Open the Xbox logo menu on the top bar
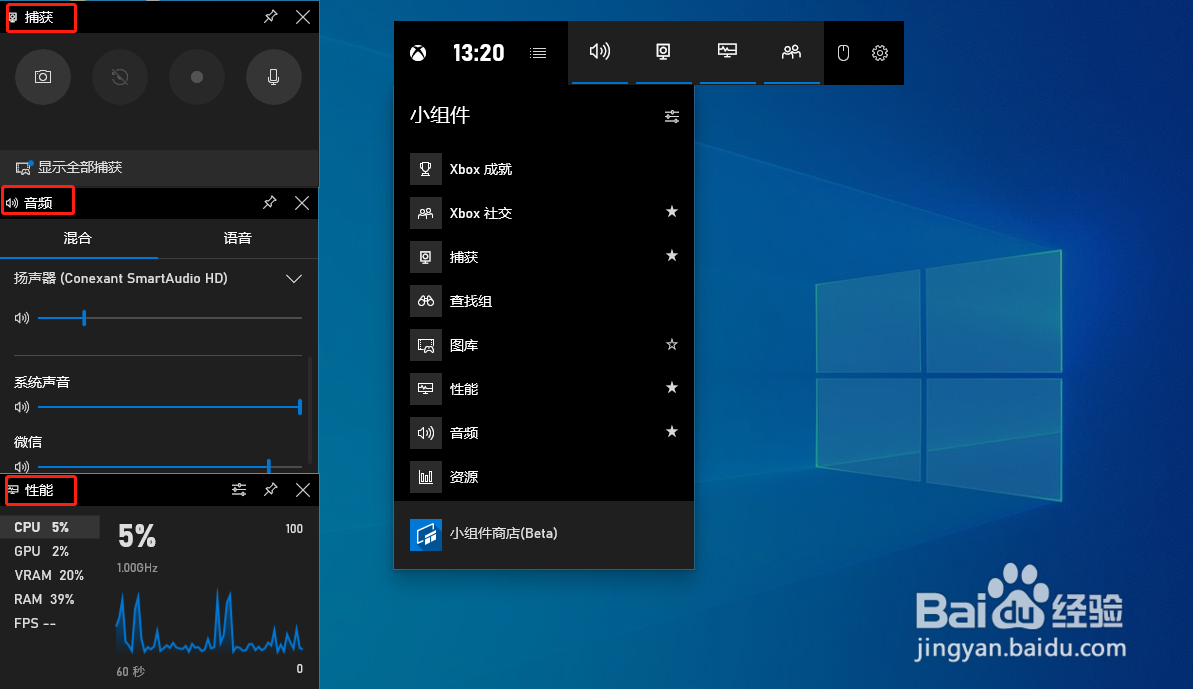The width and height of the screenshot is (1193, 689). [x=417, y=53]
